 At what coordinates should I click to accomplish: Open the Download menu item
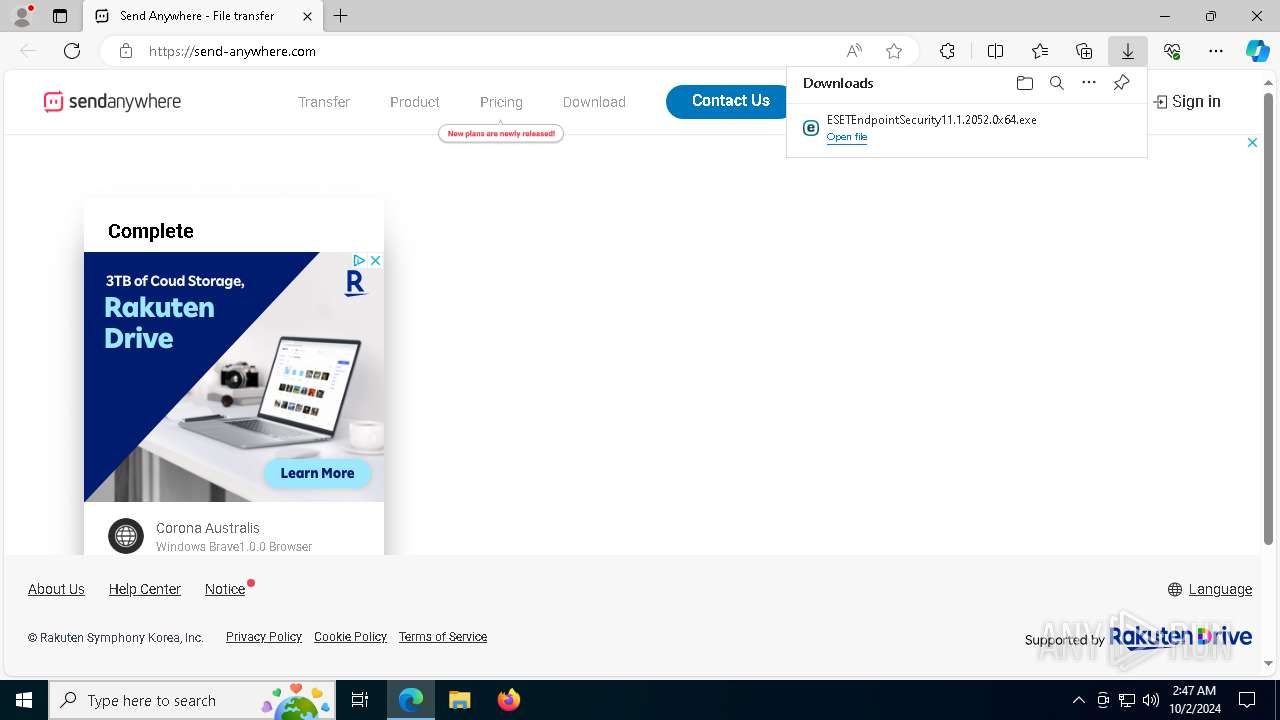(594, 102)
